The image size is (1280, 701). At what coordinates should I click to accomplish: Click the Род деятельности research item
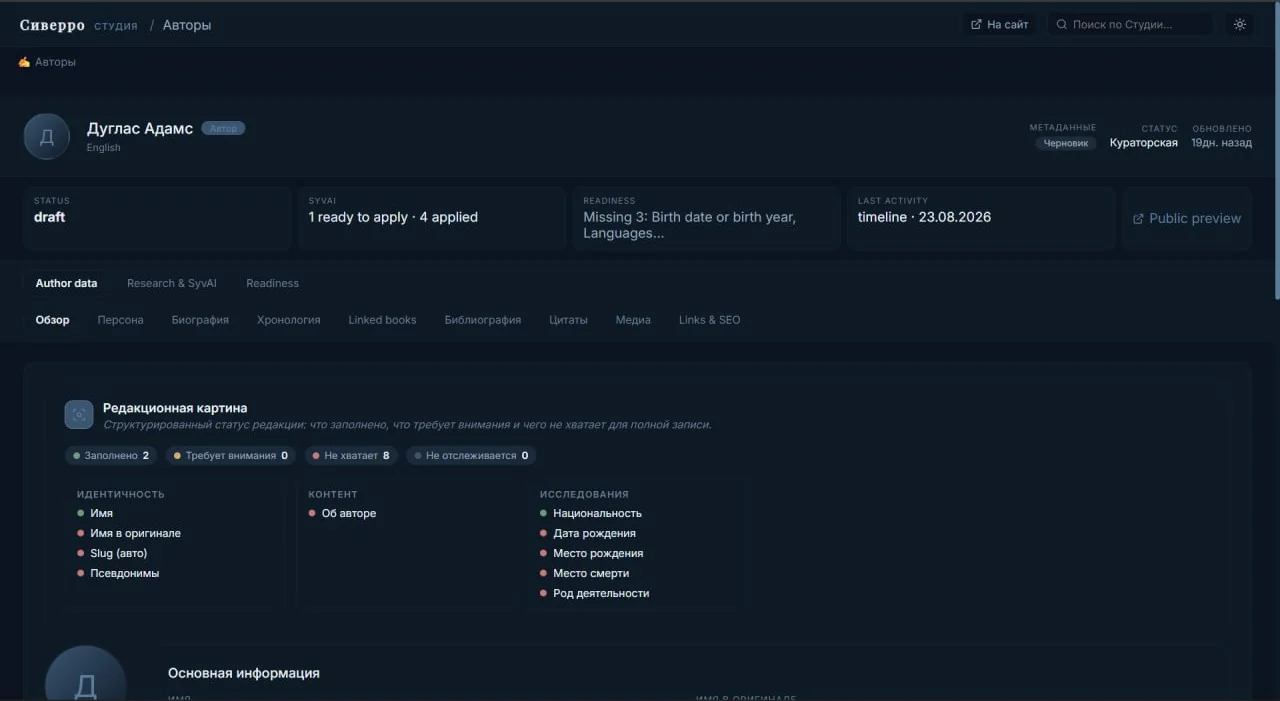click(595, 594)
